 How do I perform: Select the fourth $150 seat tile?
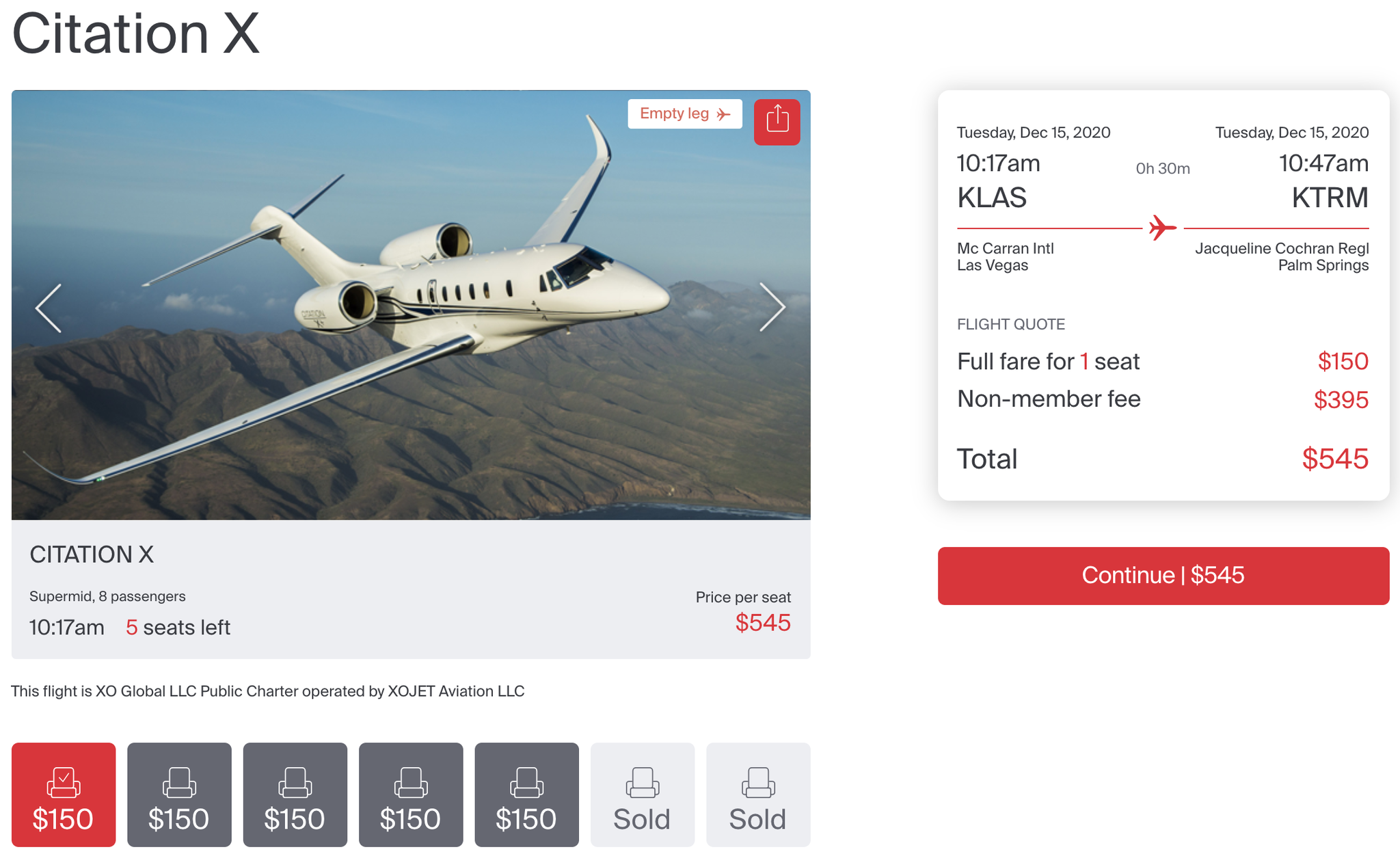[x=411, y=795]
